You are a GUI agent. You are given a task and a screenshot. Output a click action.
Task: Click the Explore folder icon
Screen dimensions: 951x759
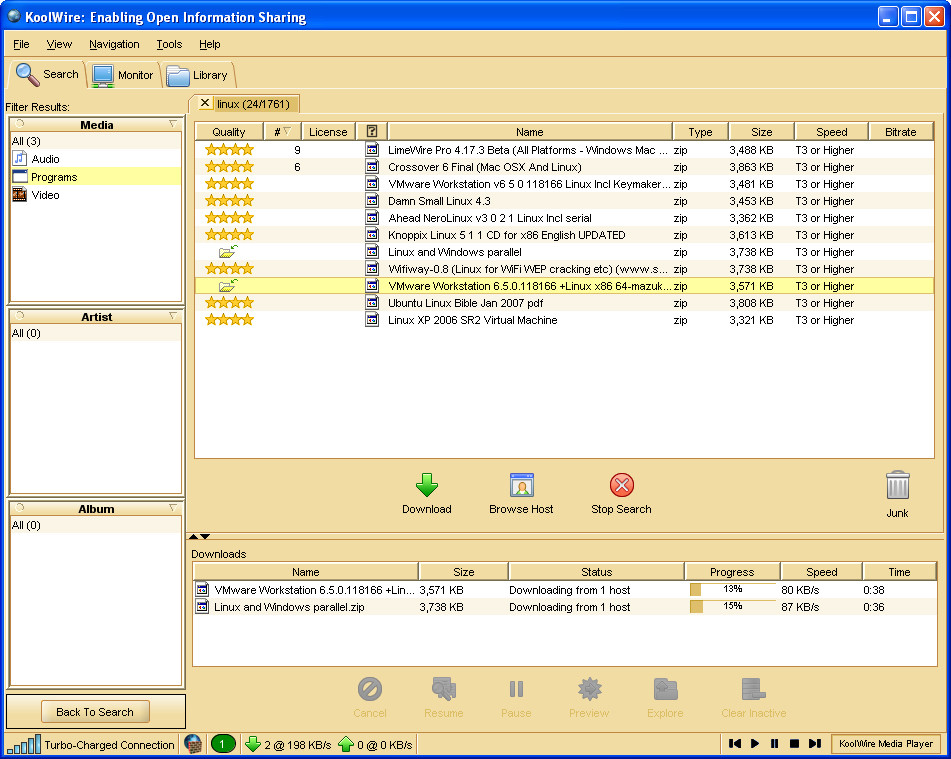point(665,689)
